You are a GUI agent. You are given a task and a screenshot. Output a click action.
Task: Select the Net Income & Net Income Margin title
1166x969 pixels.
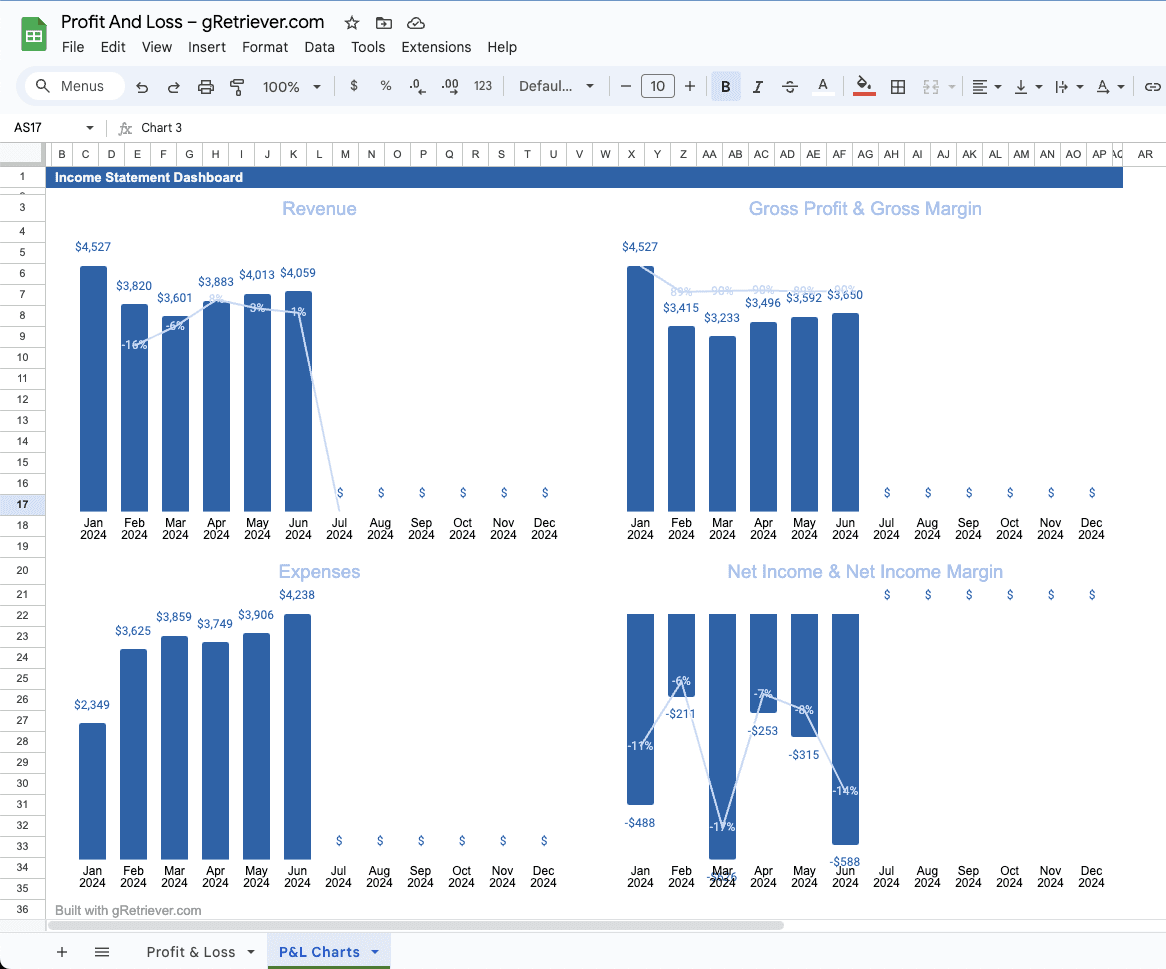point(865,572)
